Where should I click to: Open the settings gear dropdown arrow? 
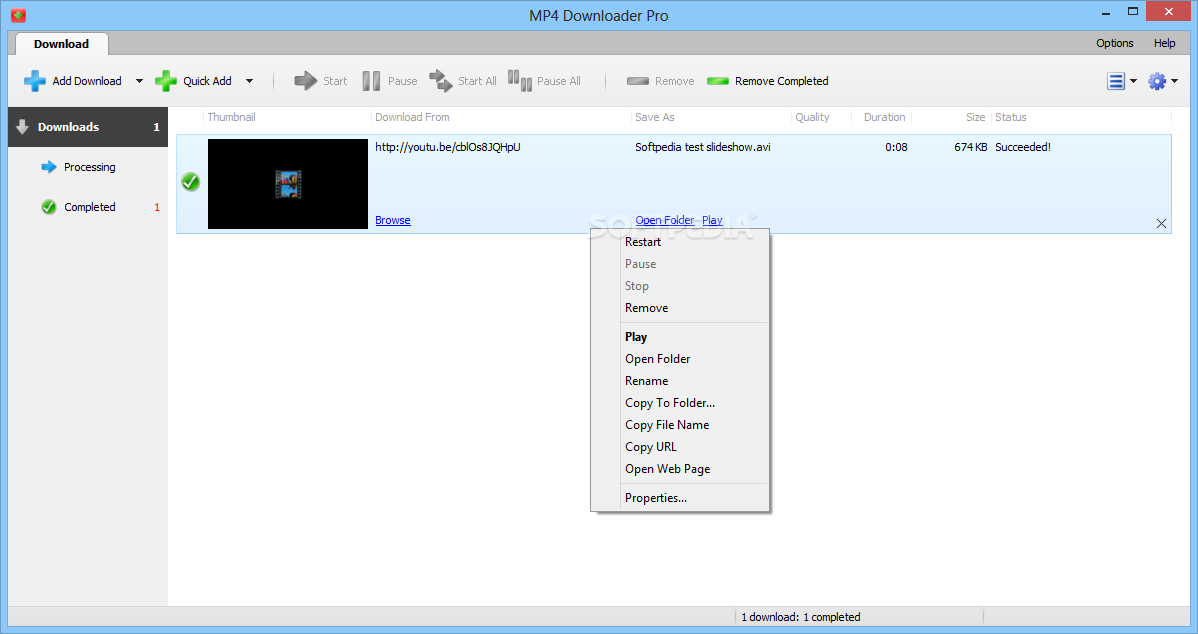1174,81
